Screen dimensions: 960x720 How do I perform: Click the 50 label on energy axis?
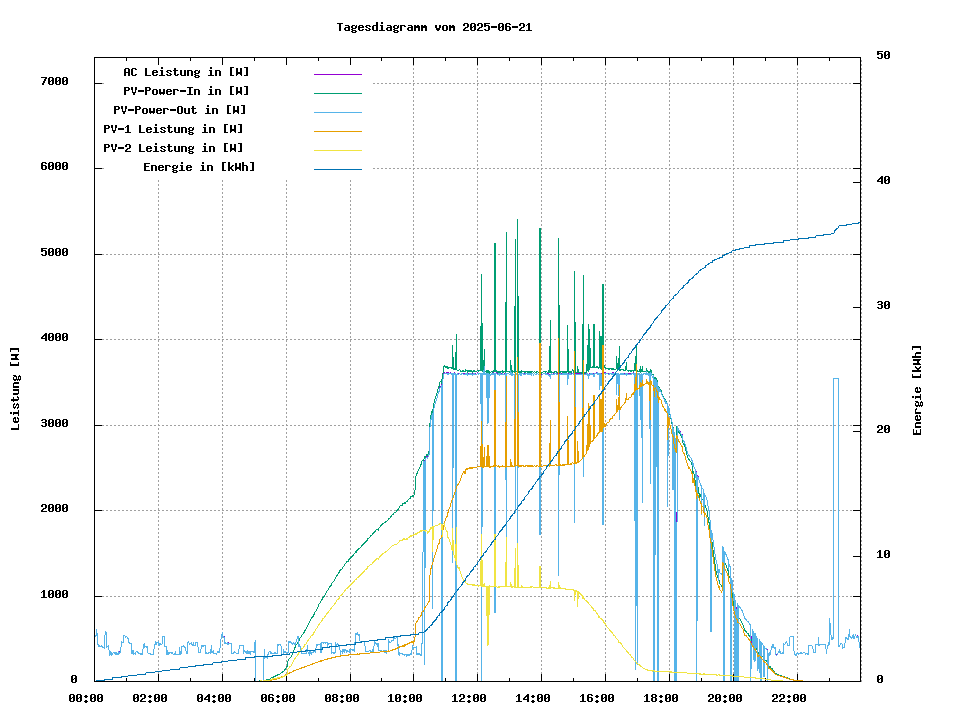click(883, 55)
